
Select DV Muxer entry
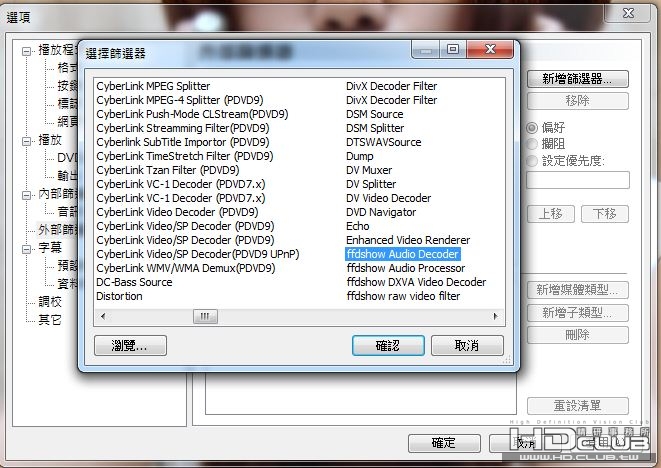tap(369, 170)
